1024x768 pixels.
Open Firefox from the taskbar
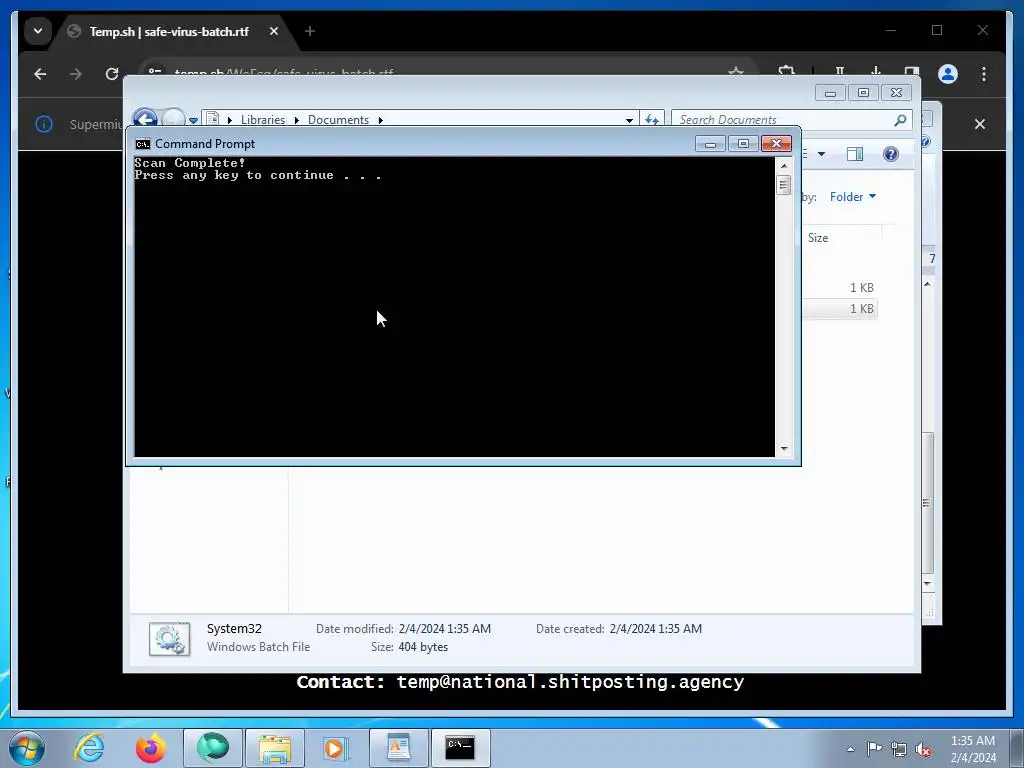(x=150, y=747)
